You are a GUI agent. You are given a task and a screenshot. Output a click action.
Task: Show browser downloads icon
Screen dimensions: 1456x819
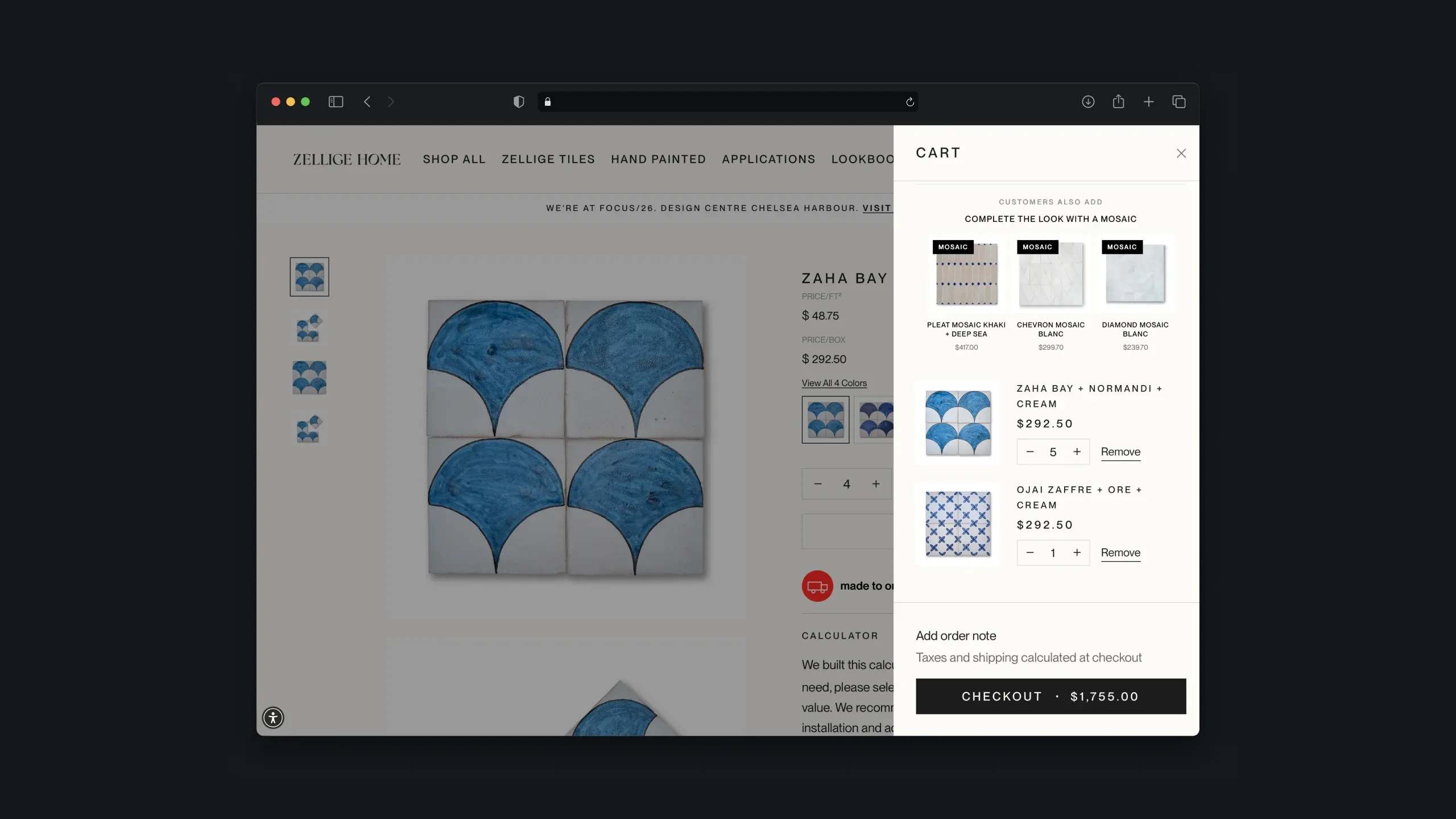(x=1088, y=102)
